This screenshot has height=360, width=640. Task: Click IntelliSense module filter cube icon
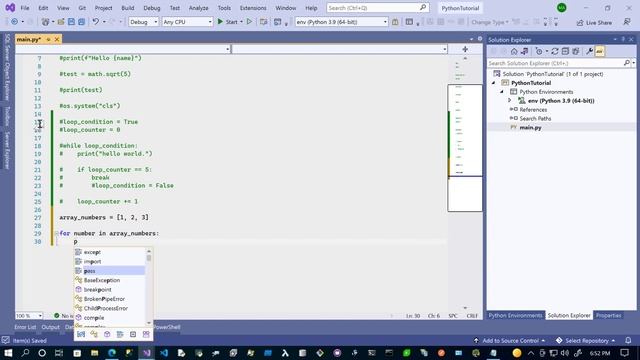pos(107,334)
